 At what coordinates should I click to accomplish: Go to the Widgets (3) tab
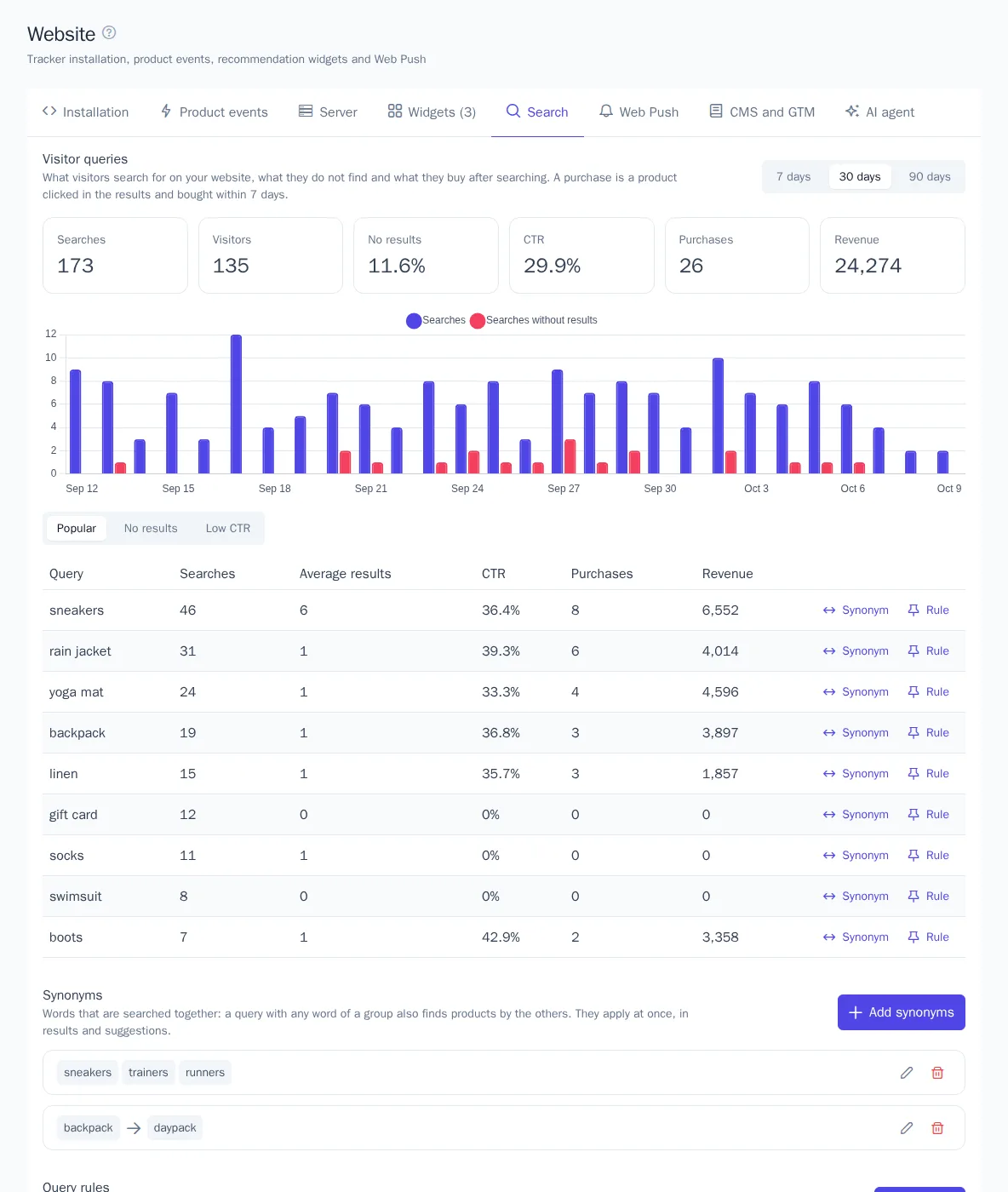pos(432,112)
